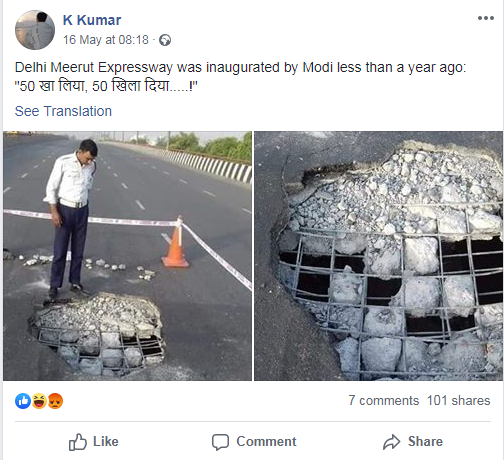Click the public audience globe icon
Image resolution: width=504 pixels, height=460 pixels.
[x=165, y=40]
